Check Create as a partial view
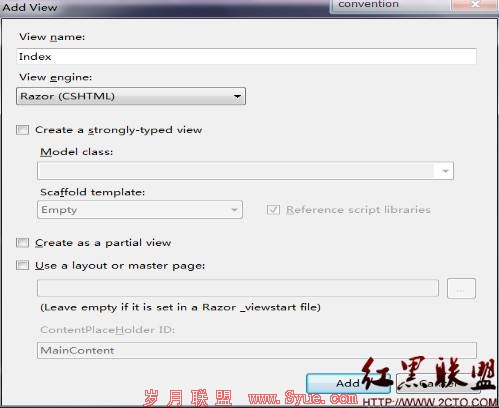499x408 pixels. click(x=23, y=243)
